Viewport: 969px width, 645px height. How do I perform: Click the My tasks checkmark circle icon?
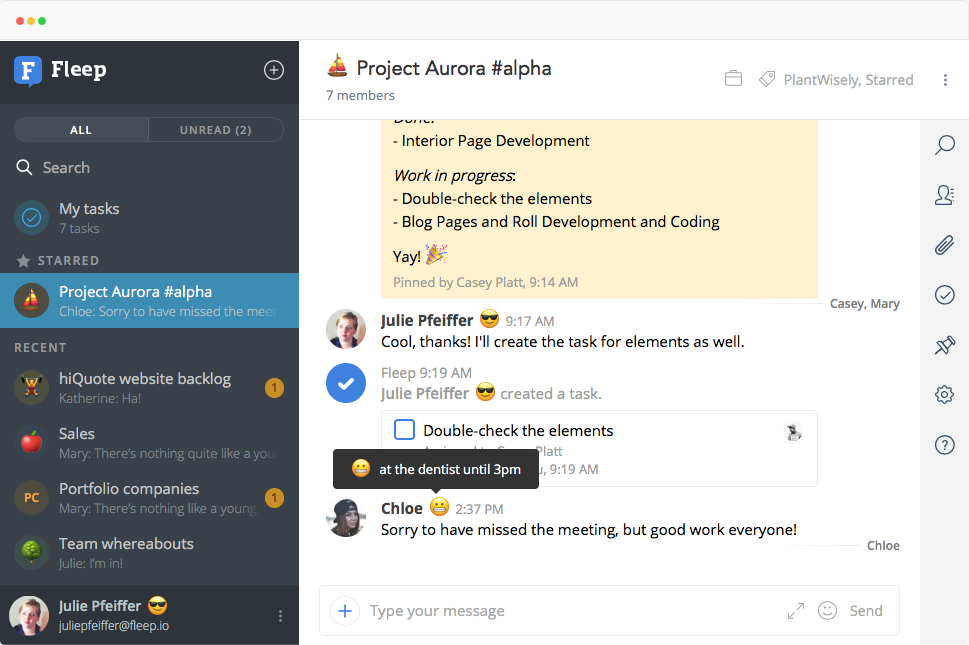[32, 217]
